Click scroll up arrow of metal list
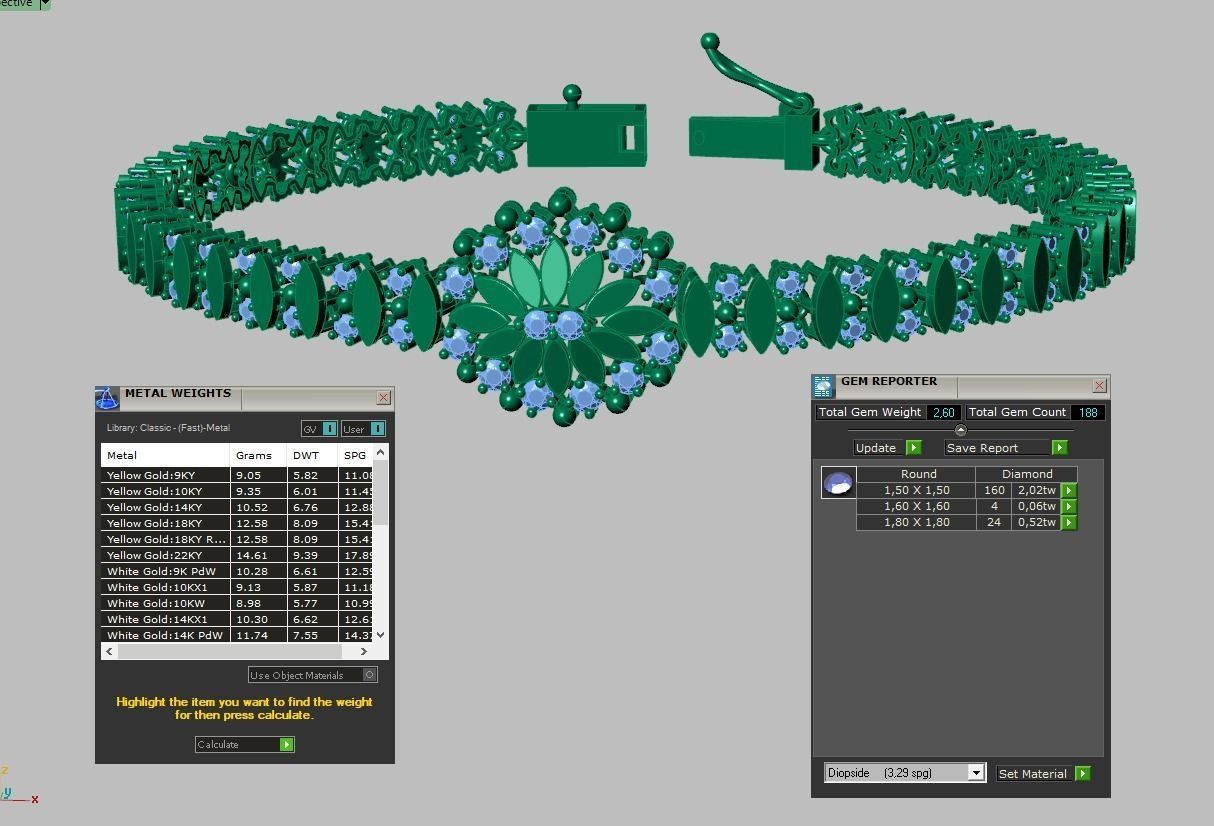Image resolution: width=1214 pixels, height=826 pixels. click(380, 454)
